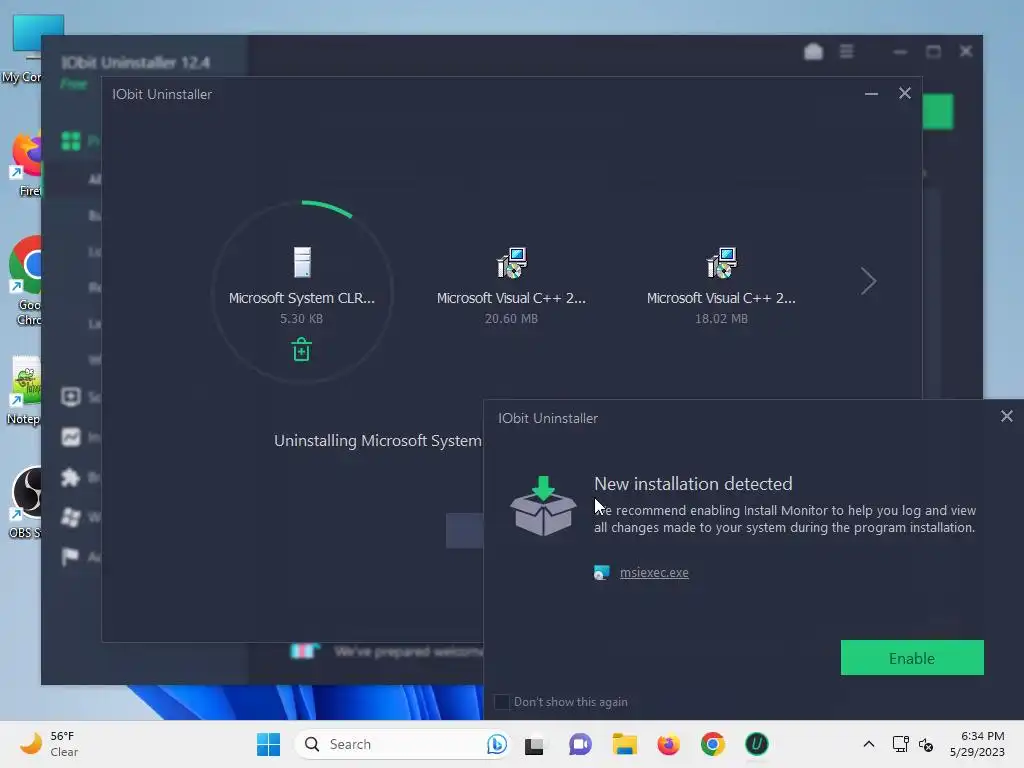Select the Microsoft Visual C++ 18.02 MB icon
The image size is (1024, 768).
tap(722, 263)
